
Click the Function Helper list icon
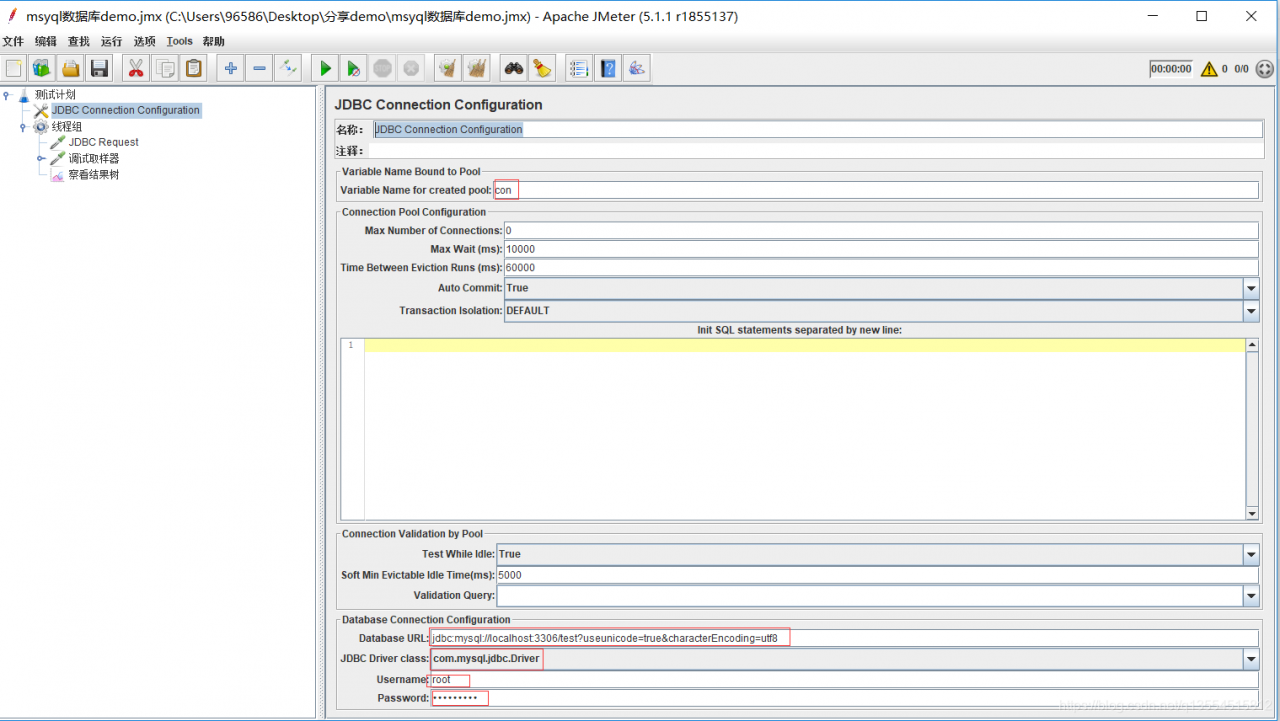(578, 68)
